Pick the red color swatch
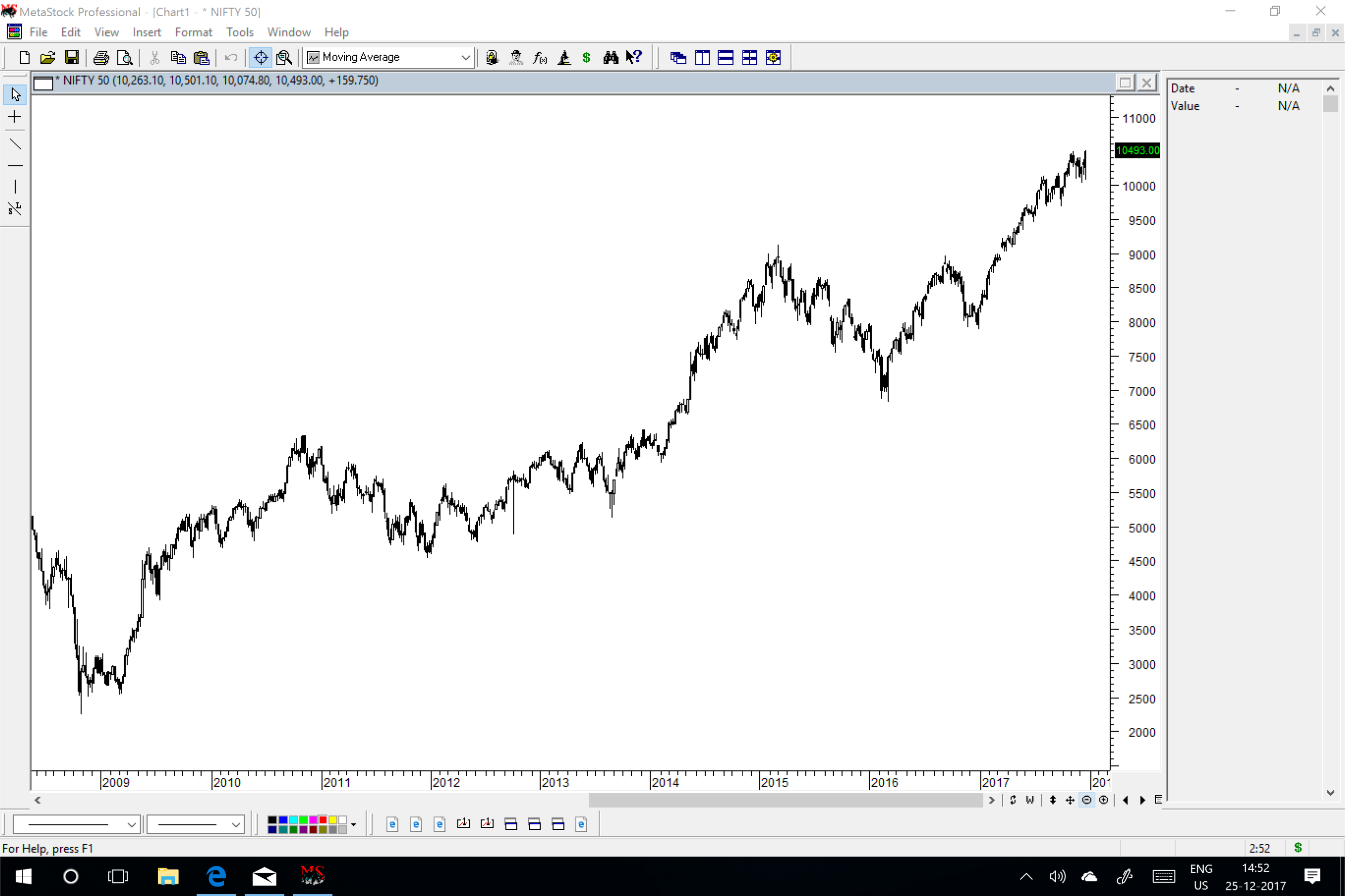 (x=323, y=820)
